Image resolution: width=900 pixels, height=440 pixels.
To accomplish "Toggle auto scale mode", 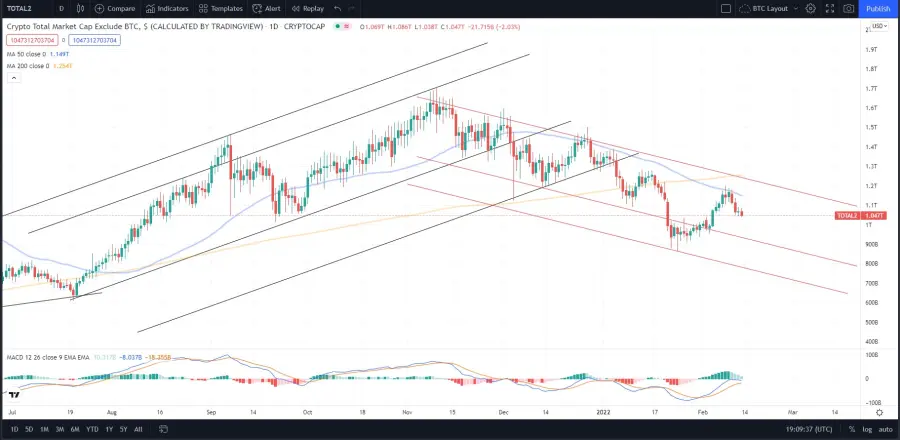I will coord(884,429).
